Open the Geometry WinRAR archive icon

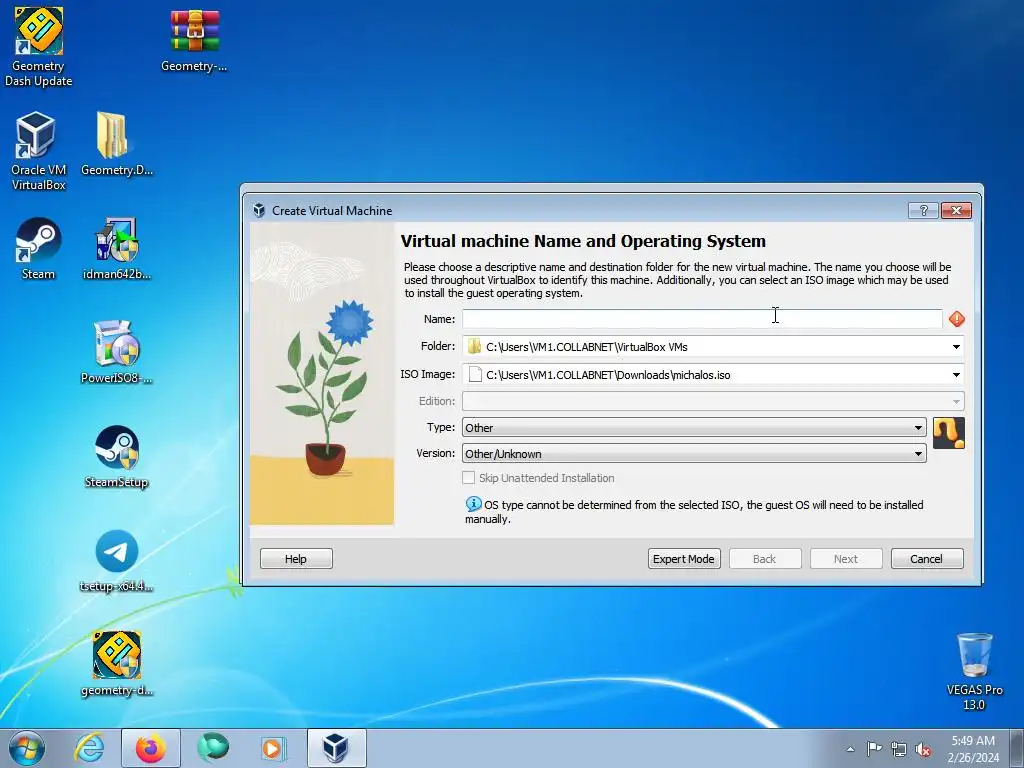point(194,39)
